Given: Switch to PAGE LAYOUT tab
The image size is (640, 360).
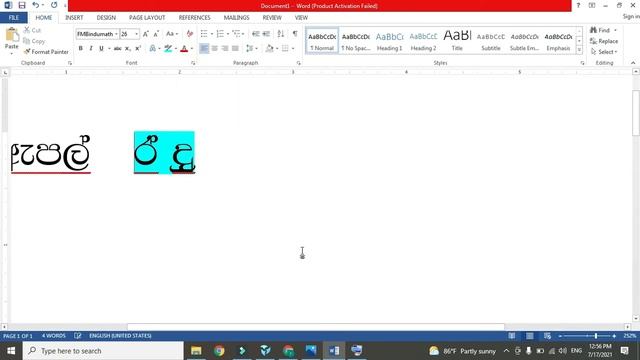Looking at the screenshot, I should coord(147,18).
